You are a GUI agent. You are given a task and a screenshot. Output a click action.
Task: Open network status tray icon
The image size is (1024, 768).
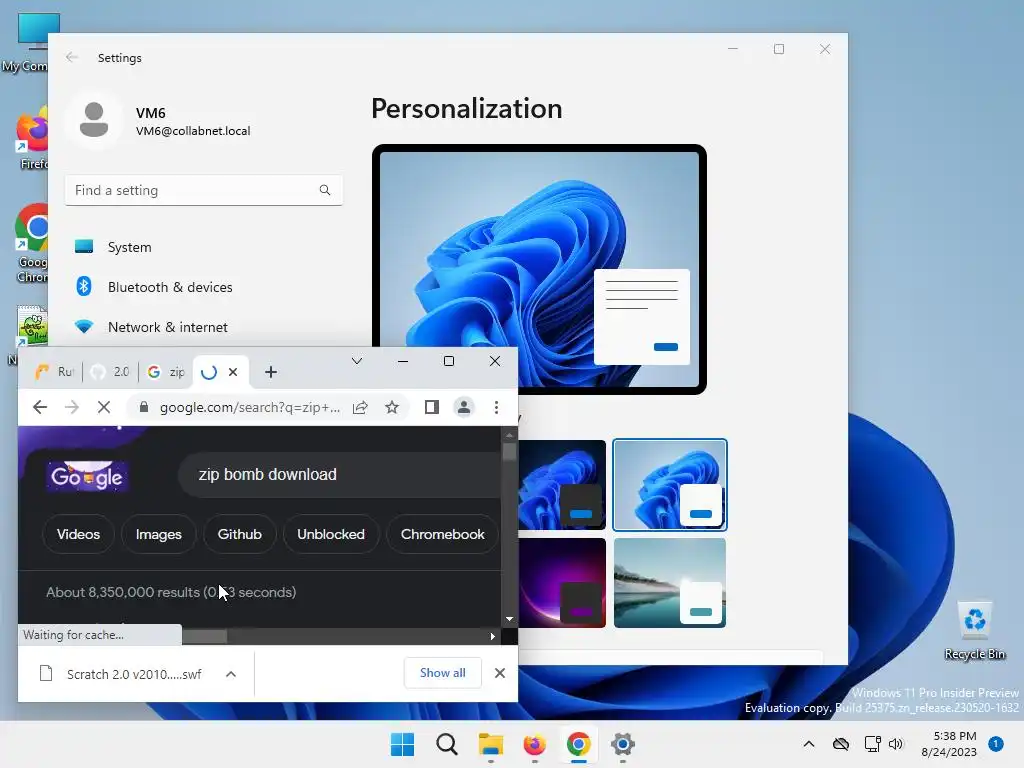click(872, 744)
